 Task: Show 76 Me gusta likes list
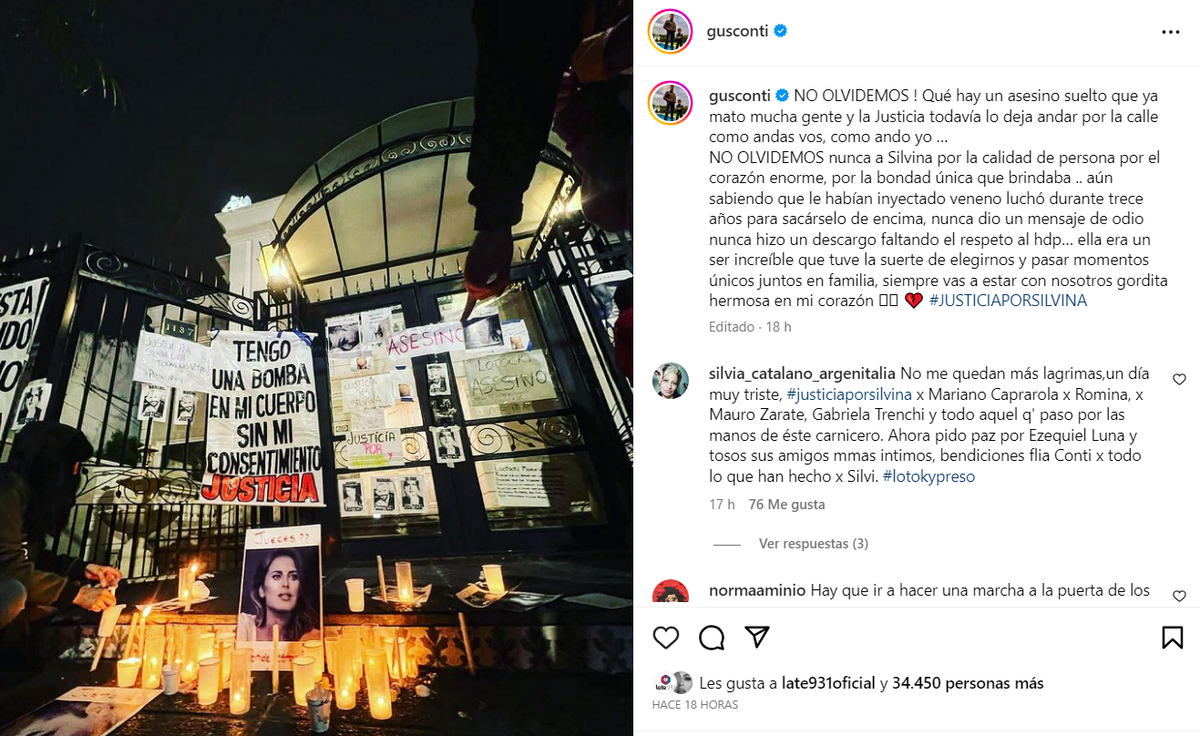787,505
